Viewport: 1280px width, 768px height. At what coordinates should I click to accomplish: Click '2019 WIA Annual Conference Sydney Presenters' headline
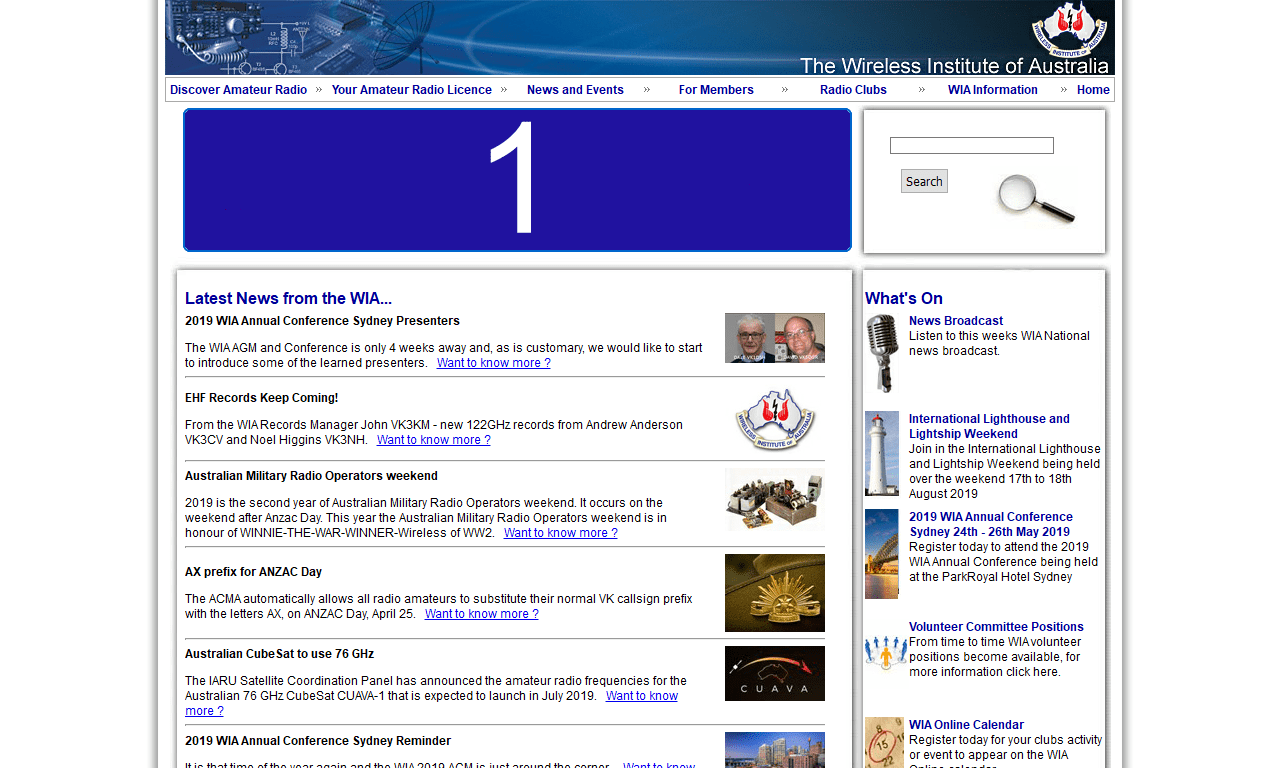[322, 321]
